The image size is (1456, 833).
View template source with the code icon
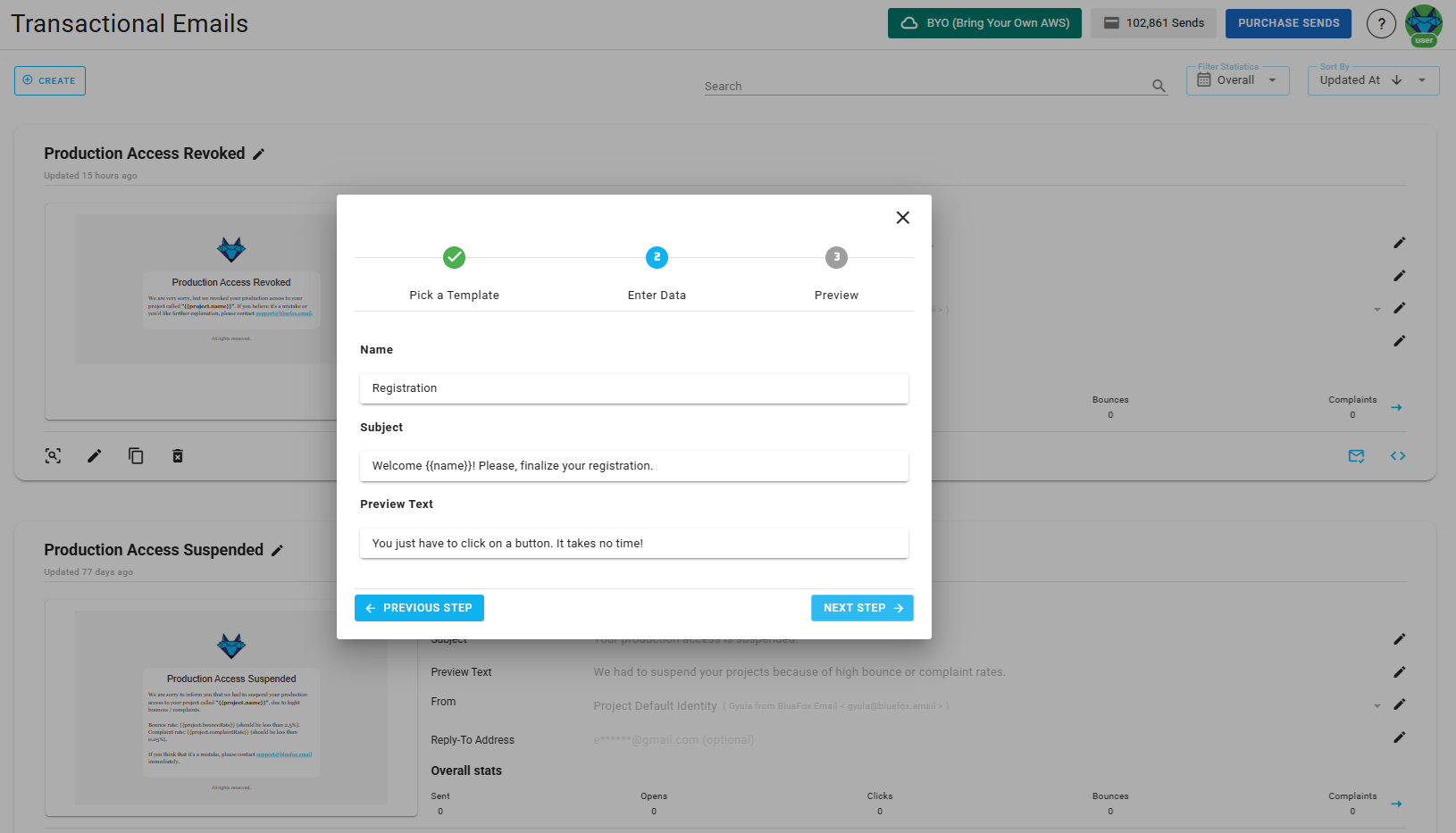[x=1398, y=456]
